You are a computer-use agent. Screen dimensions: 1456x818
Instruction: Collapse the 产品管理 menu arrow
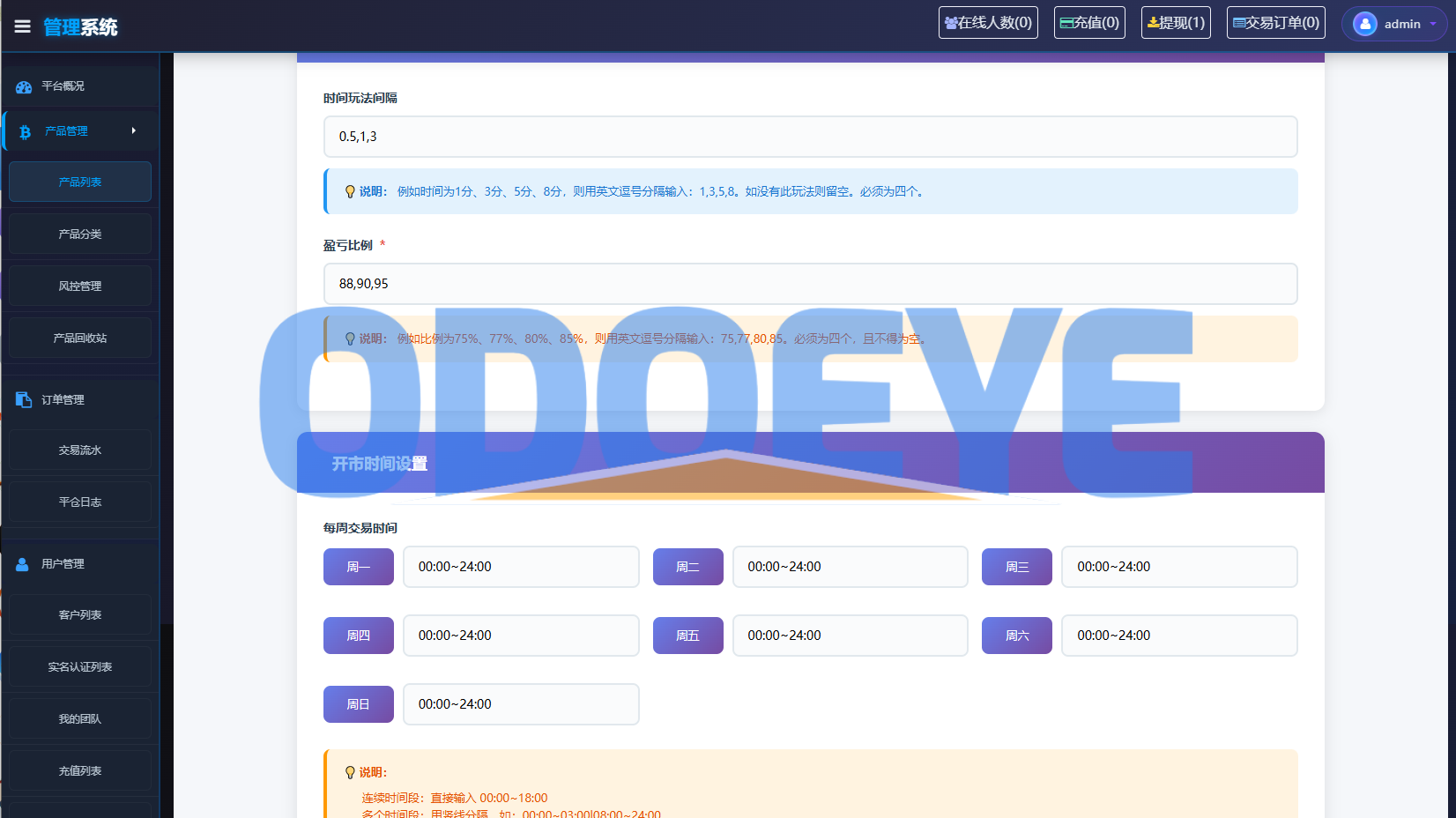click(x=134, y=130)
